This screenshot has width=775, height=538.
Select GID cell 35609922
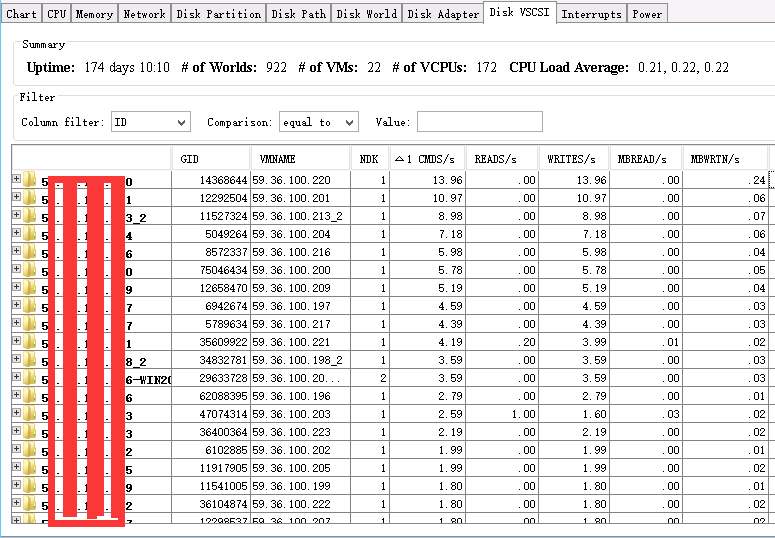[211, 342]
